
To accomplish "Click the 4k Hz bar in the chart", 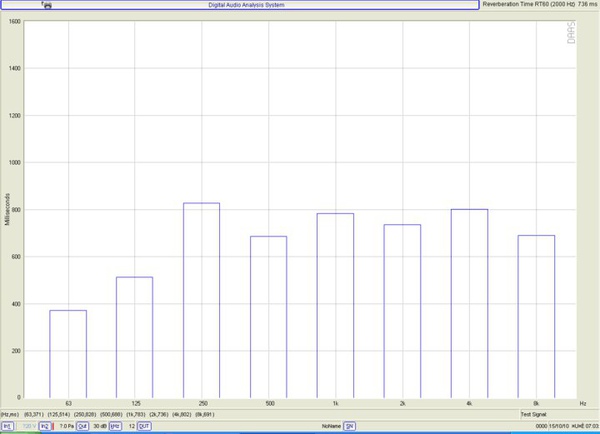I will point(470,303).
